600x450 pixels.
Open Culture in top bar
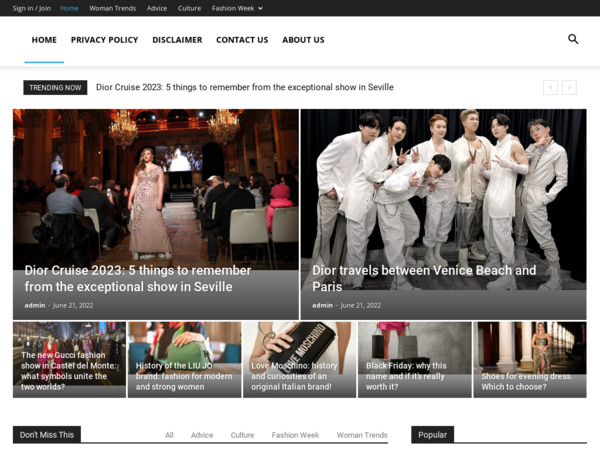point(189,8)
